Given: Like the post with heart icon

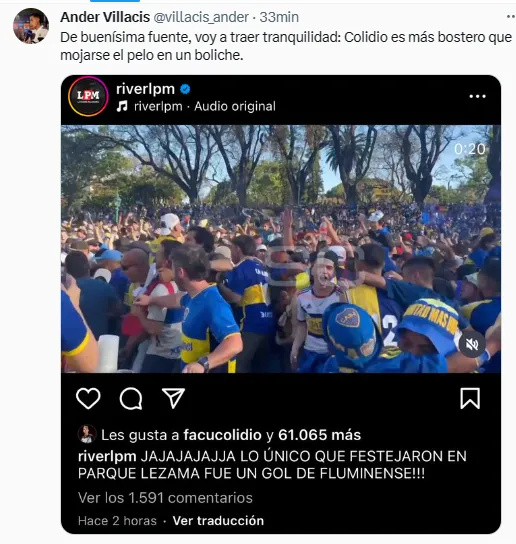Looking at the screenshot, I should tap(88, 398).
